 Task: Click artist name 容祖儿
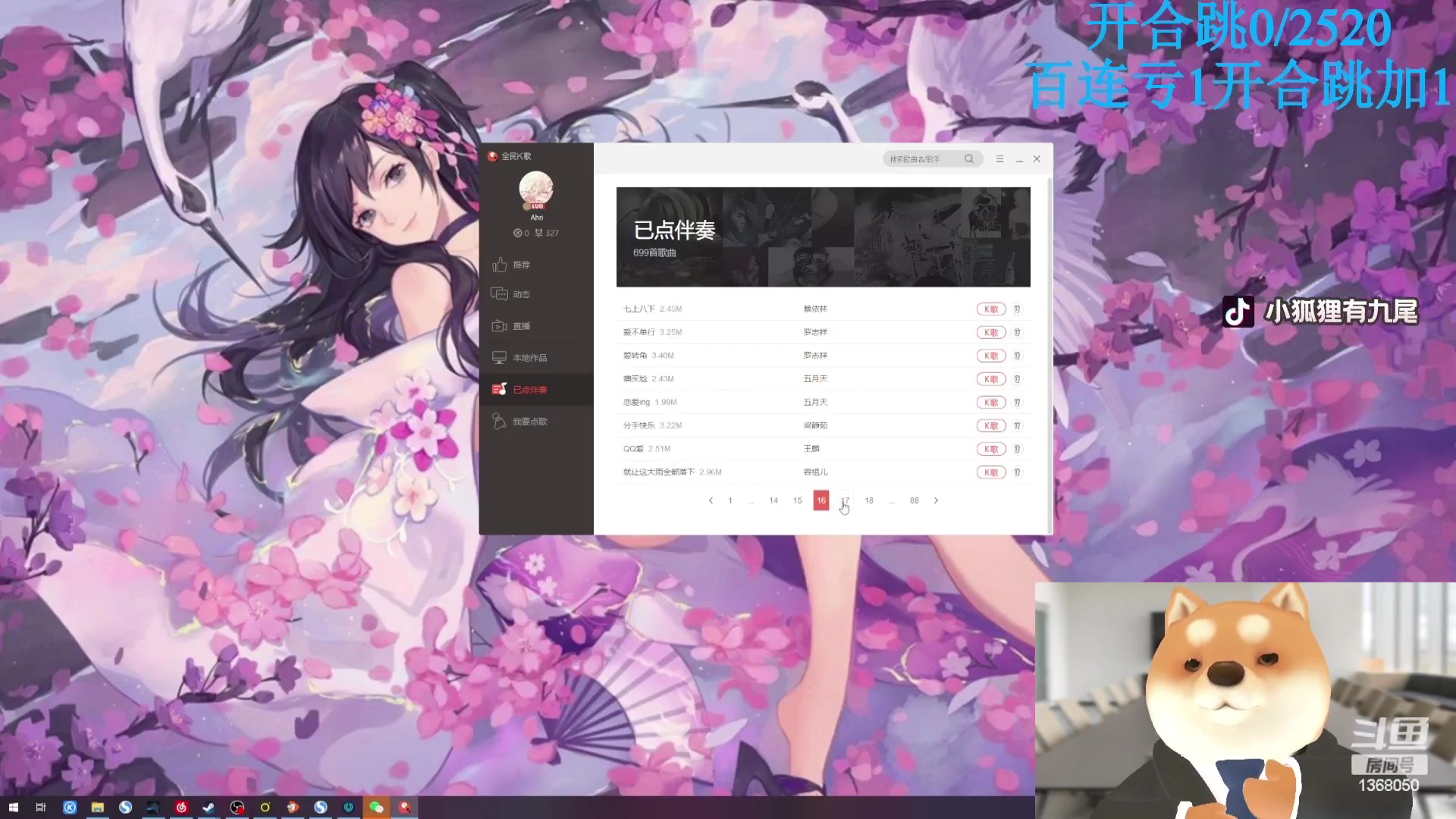coord(815,472)
